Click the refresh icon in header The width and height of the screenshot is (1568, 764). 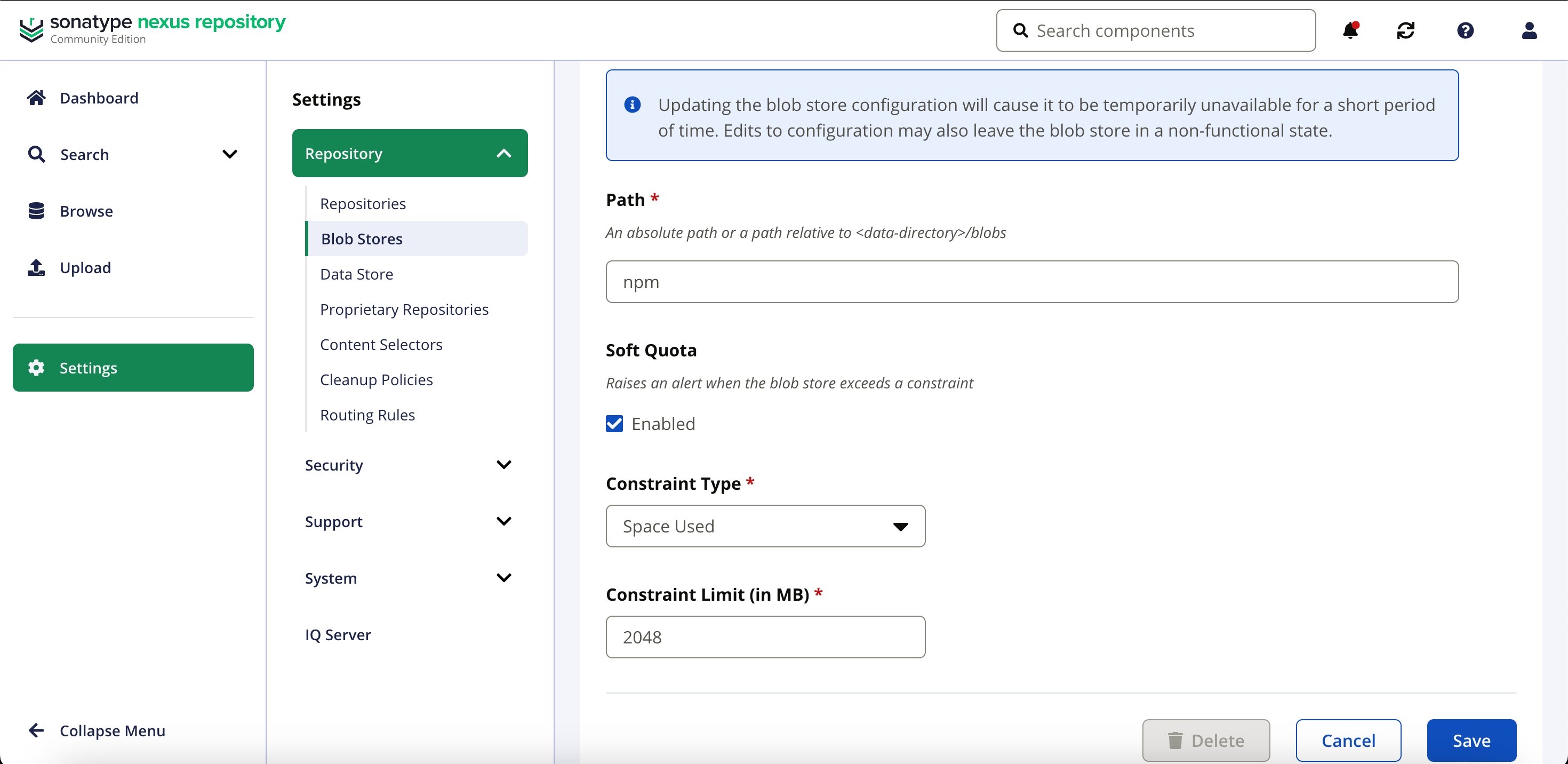click(x=1405, y=30)
